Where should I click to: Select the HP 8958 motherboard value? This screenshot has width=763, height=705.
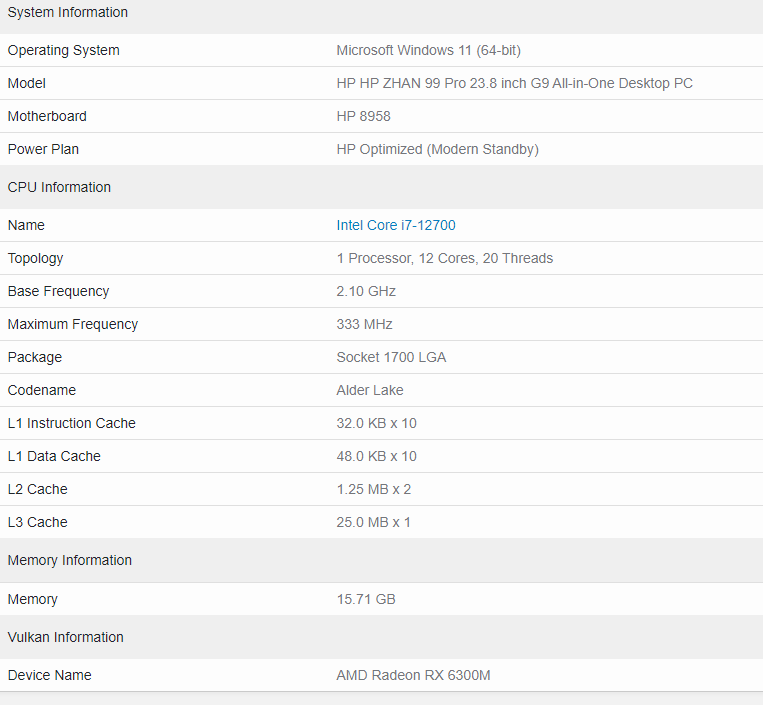363,116
